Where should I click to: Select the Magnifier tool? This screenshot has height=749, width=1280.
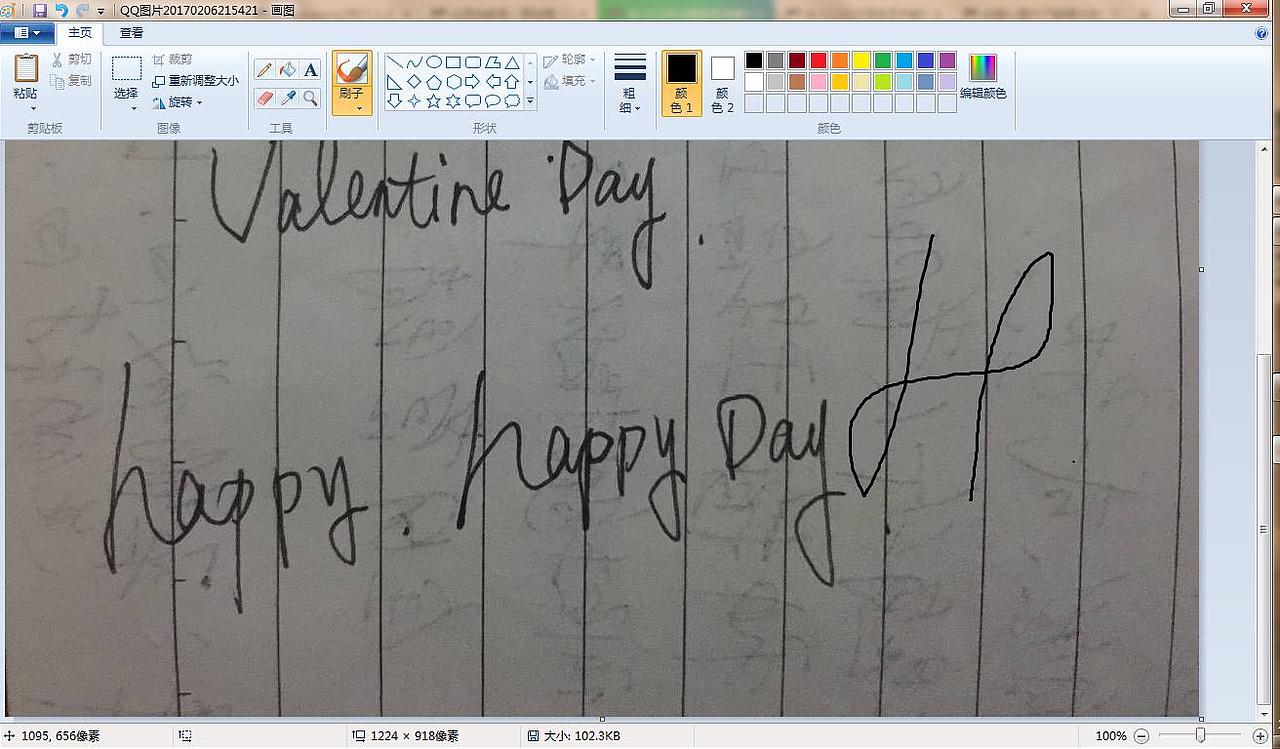(x=311, y=99)
